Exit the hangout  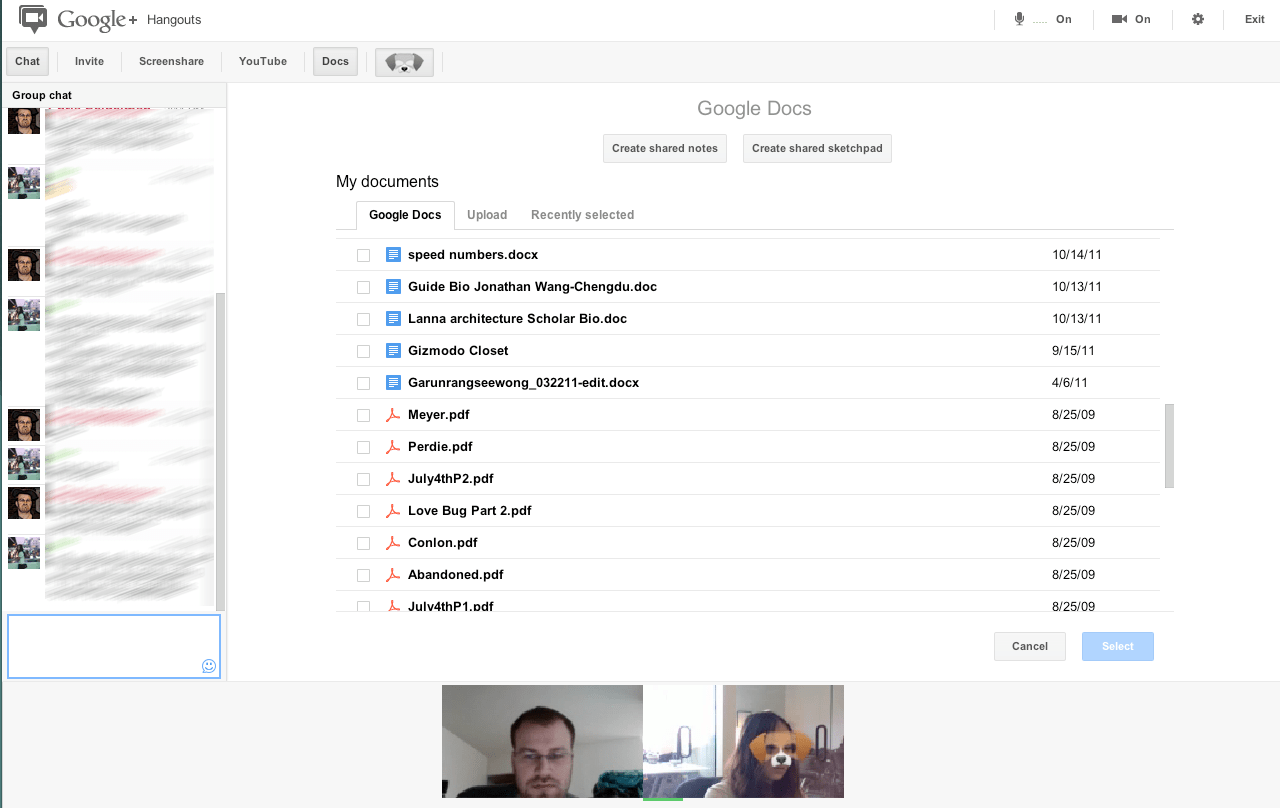[x=1254, y=19]
